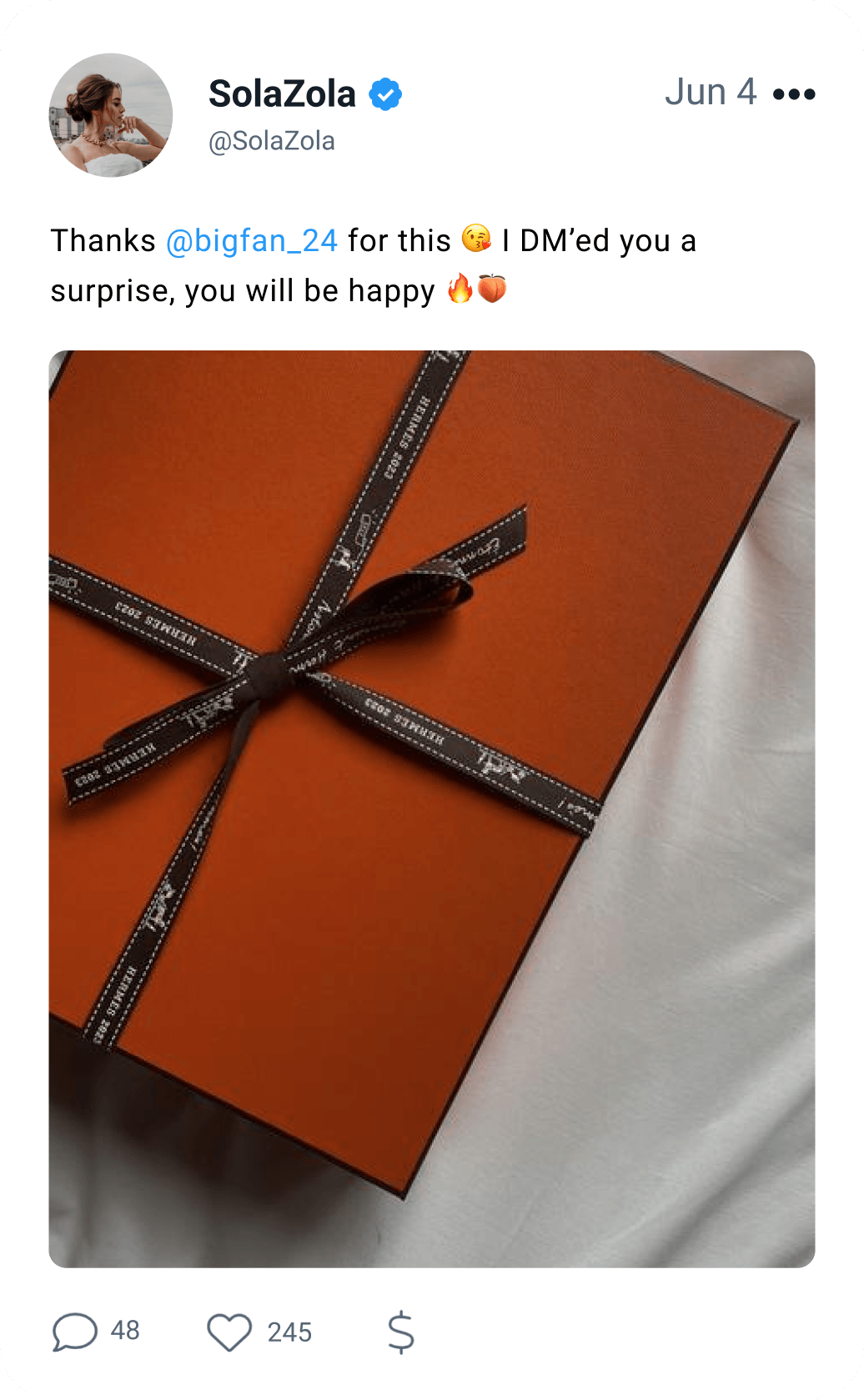Click the 48 comments count
Screen dimensions: 864x1400
[x=125, y=1331]
